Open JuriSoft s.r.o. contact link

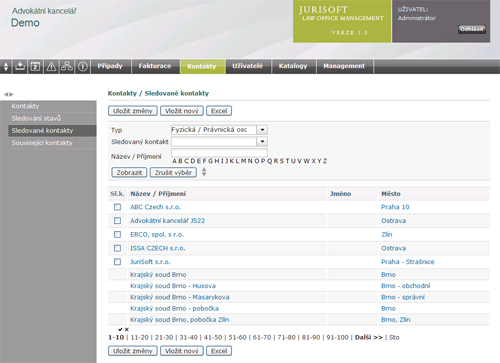point(150,262)
